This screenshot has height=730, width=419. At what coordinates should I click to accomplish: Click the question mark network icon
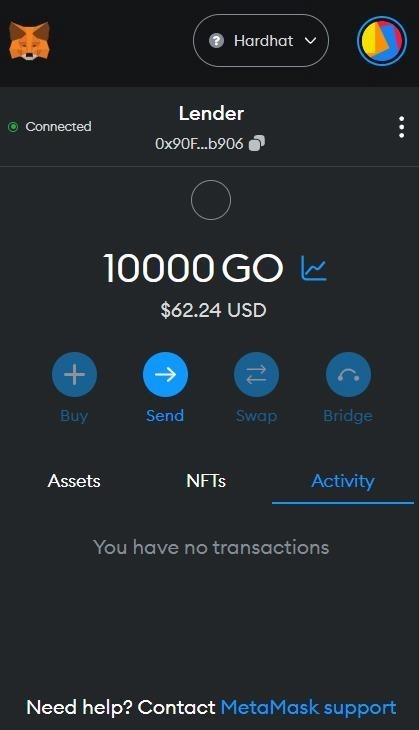click(x=216, y=41)
